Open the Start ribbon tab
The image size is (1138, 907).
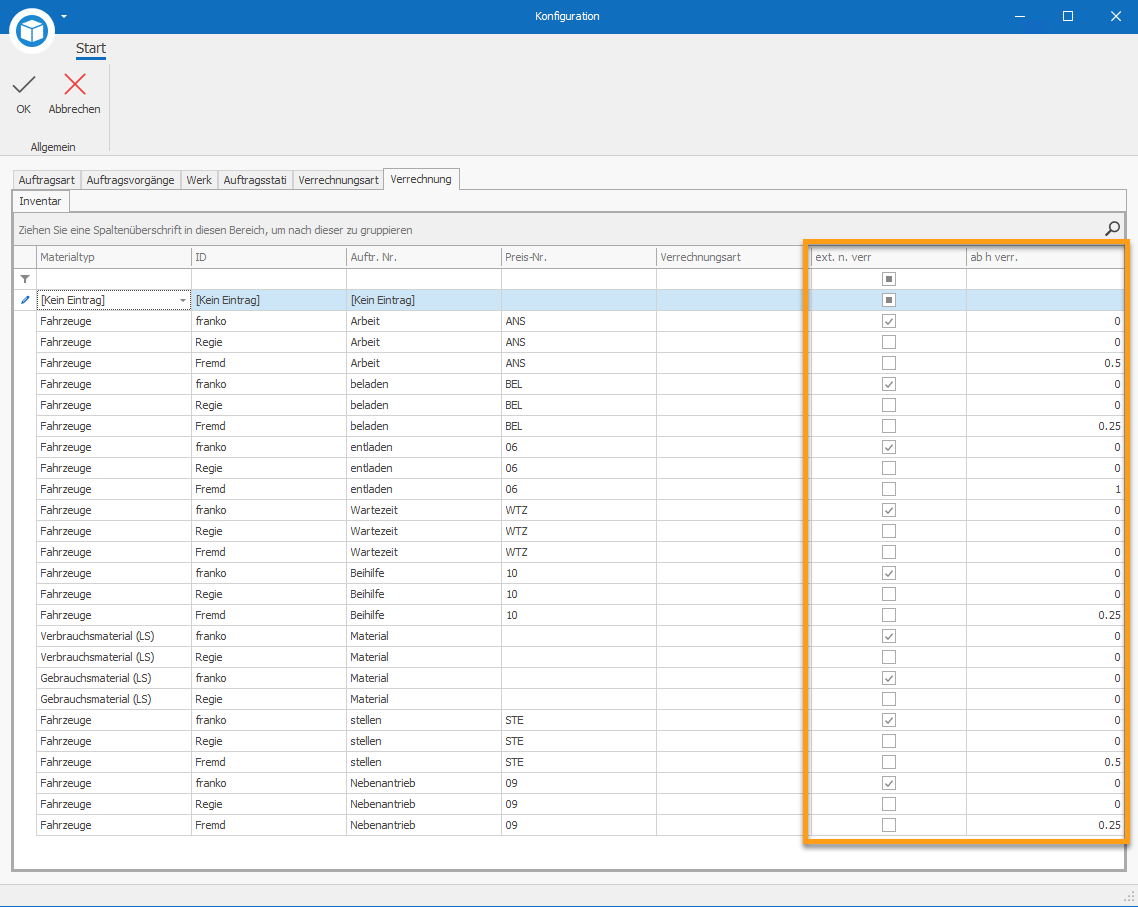91,48
